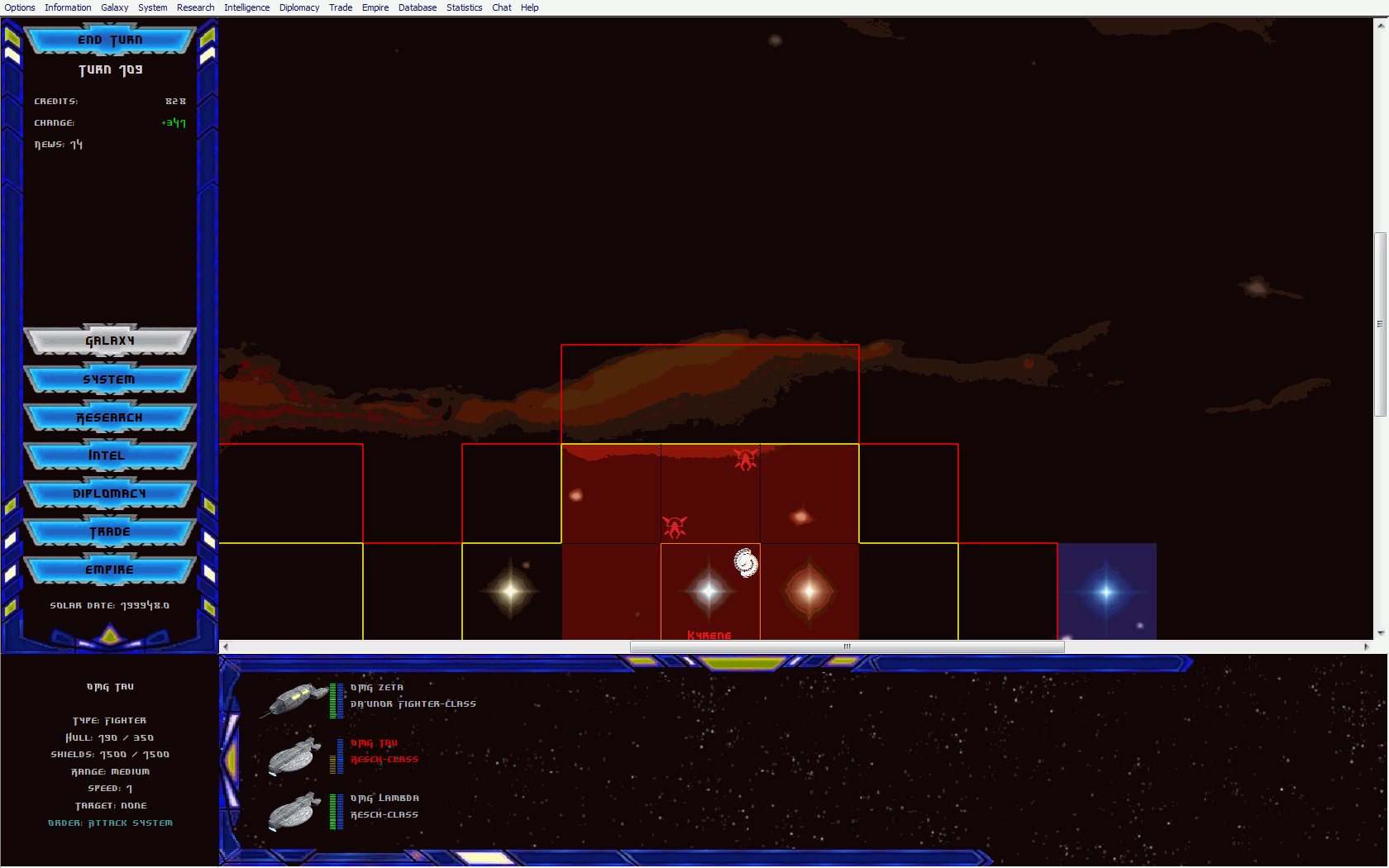The image size is (1389, 868).
Task: Click the lower red enemy ship icon
Action: point(675,527)
